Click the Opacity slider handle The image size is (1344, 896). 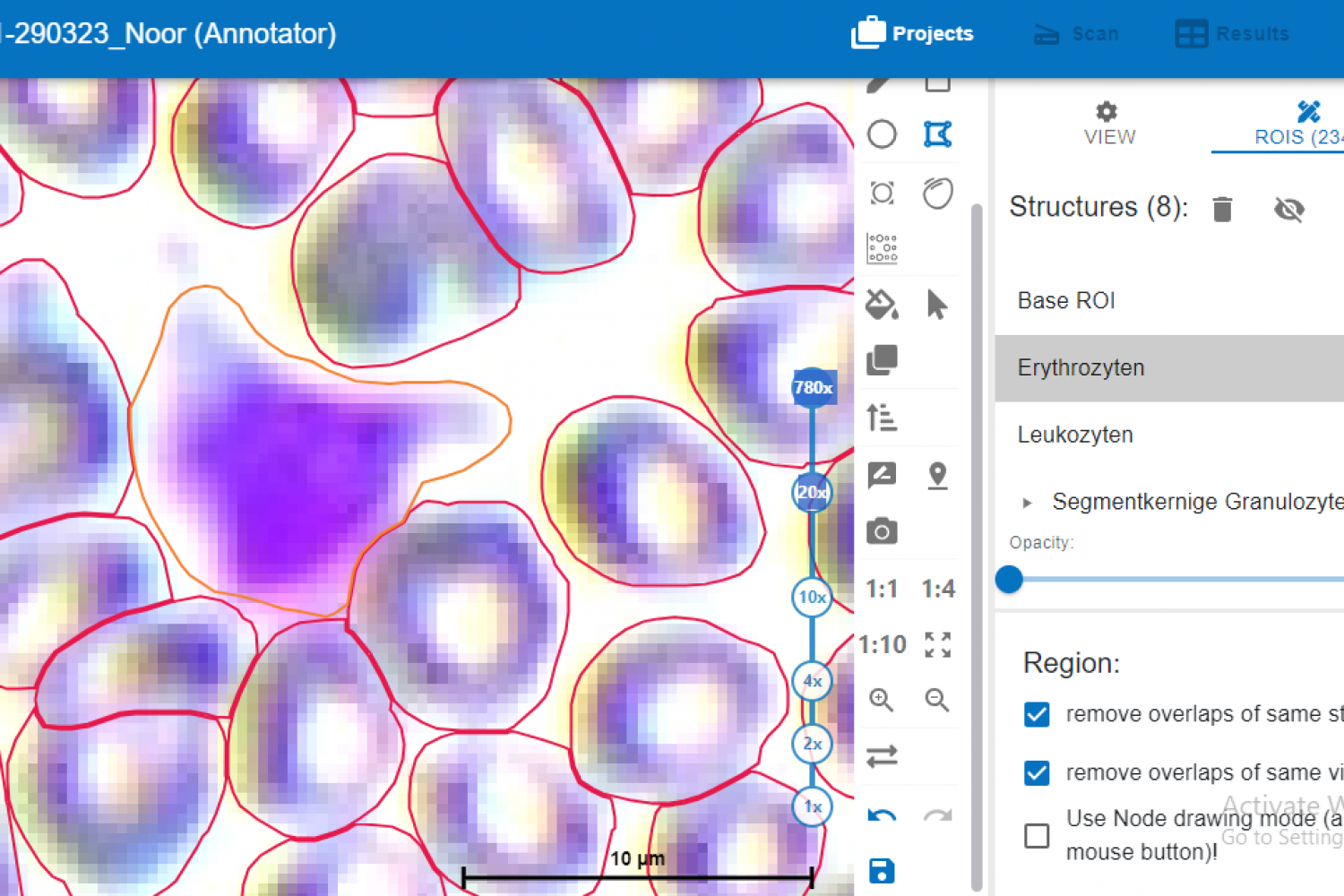tap(1009, 580)
